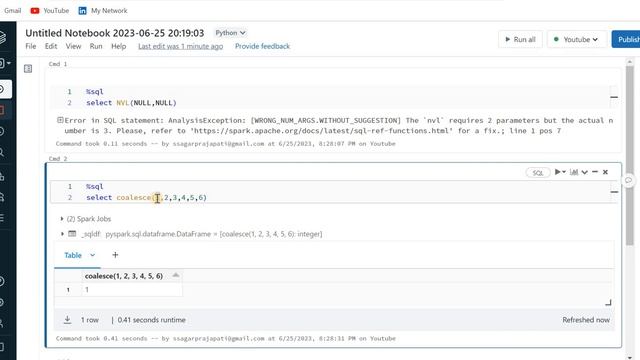Viewport: 640px width, 360px height.
Task: Open the comments bubble icon beside Cmd 2
Action: [x=629, y=180]
